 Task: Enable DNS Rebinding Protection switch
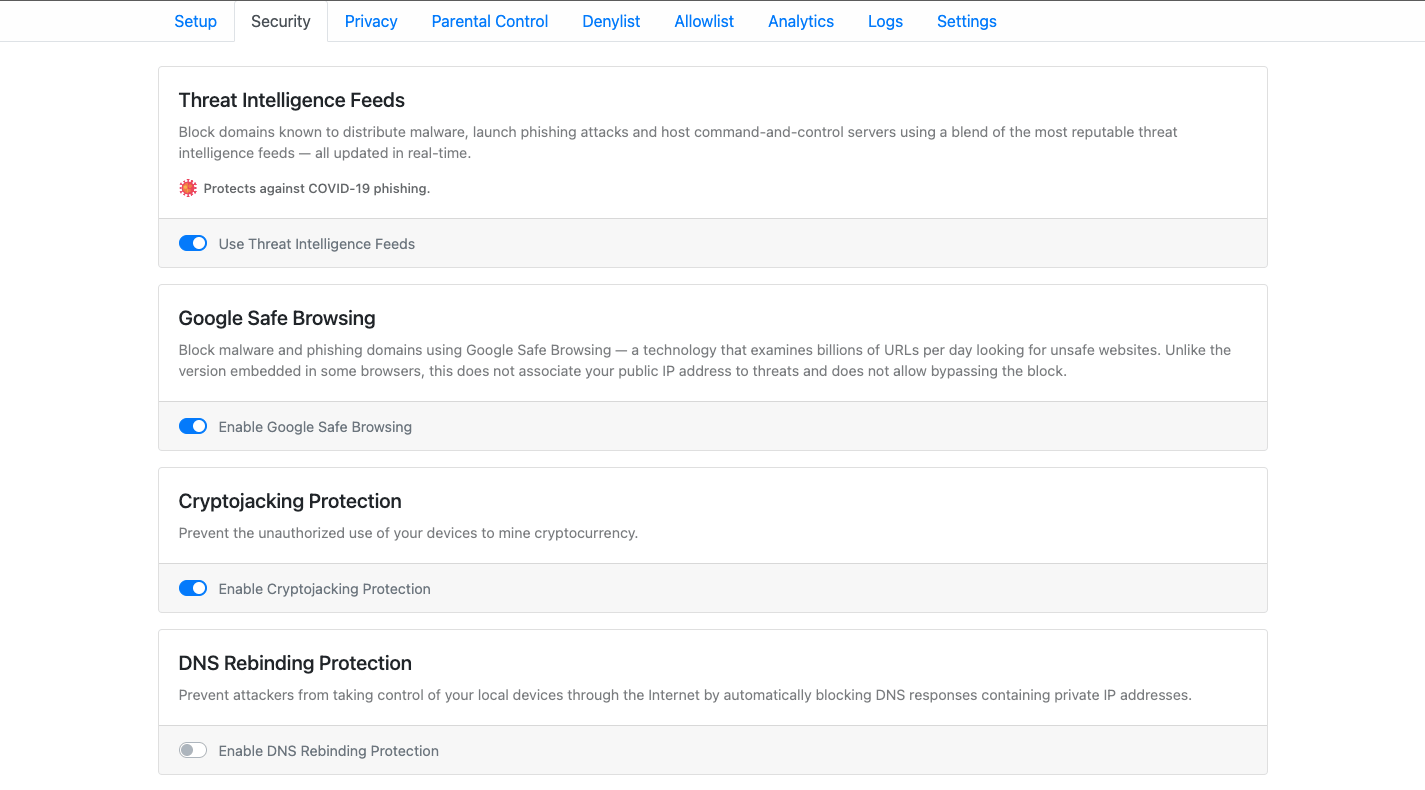(193, 750)
